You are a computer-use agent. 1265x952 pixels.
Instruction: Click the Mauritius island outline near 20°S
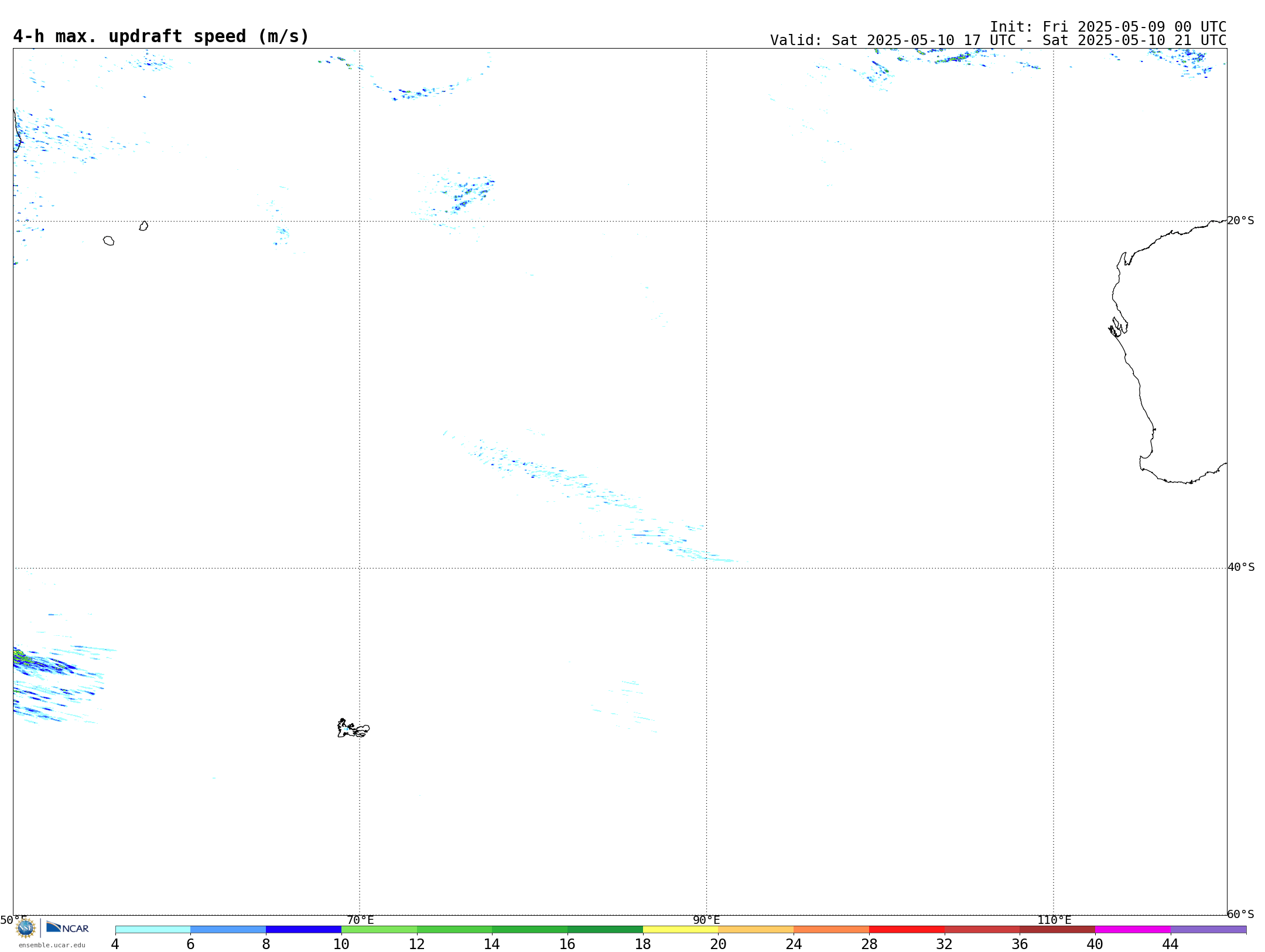[143, 226]
